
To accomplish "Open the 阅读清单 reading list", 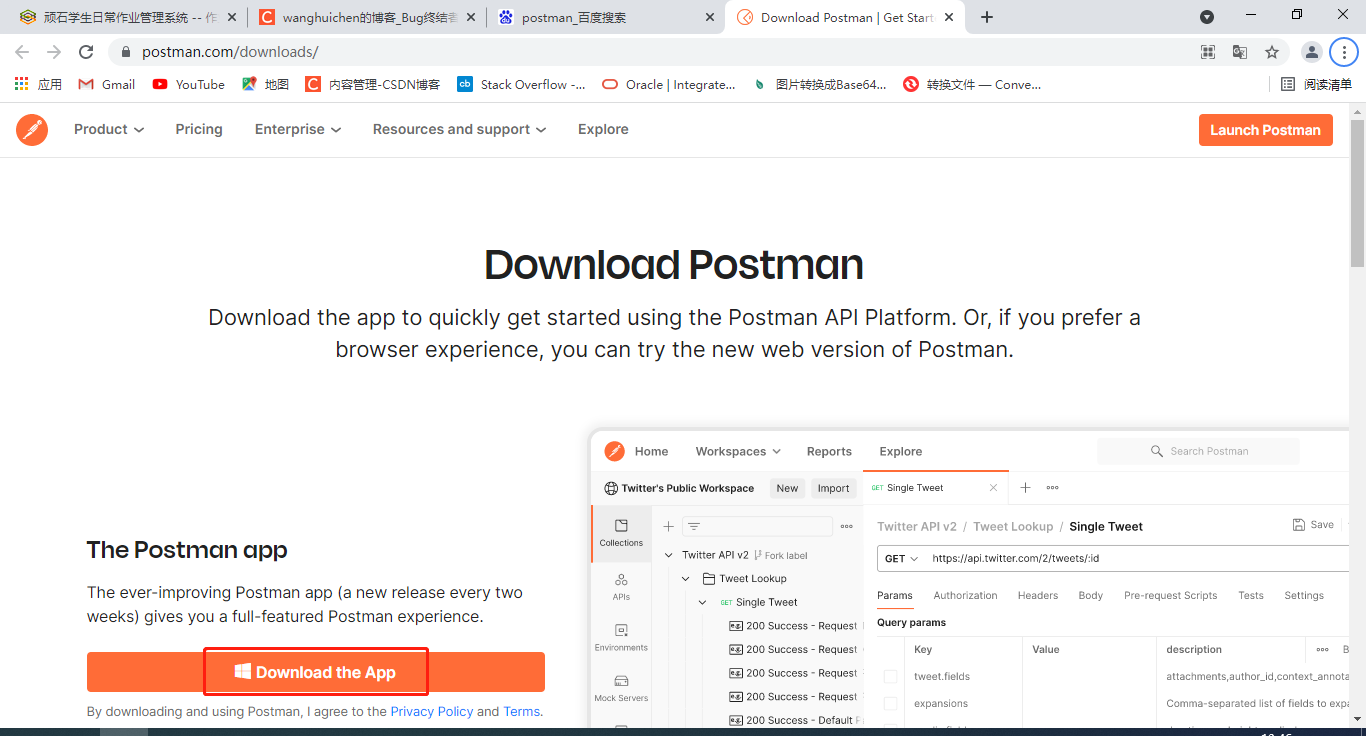I will (x=1317, y=84).
